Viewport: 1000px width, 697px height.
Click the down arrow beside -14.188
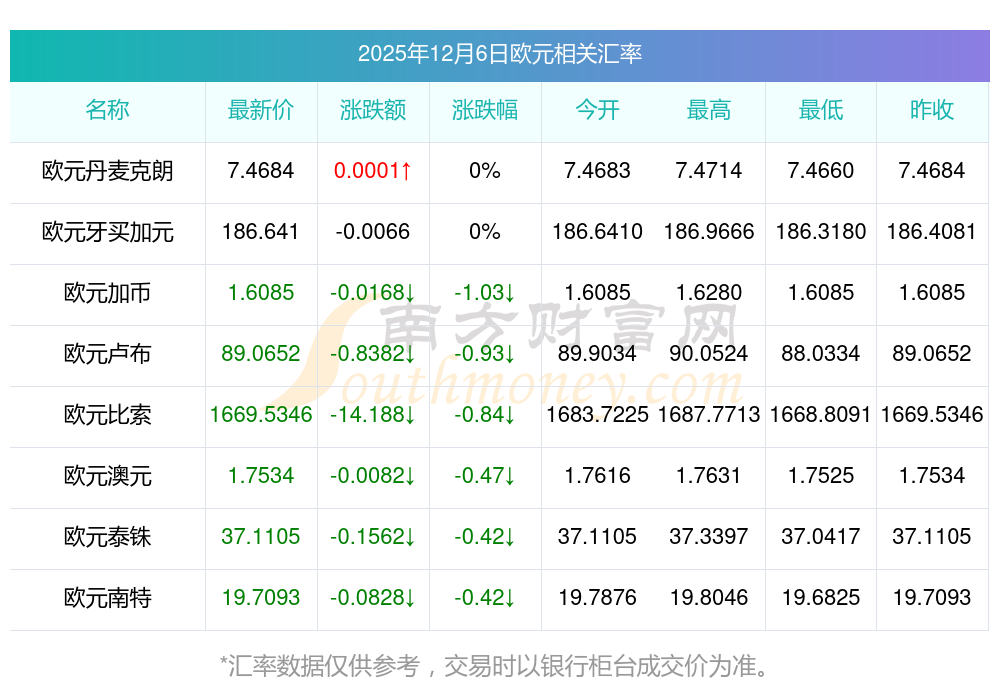click(x=410, y=415)
